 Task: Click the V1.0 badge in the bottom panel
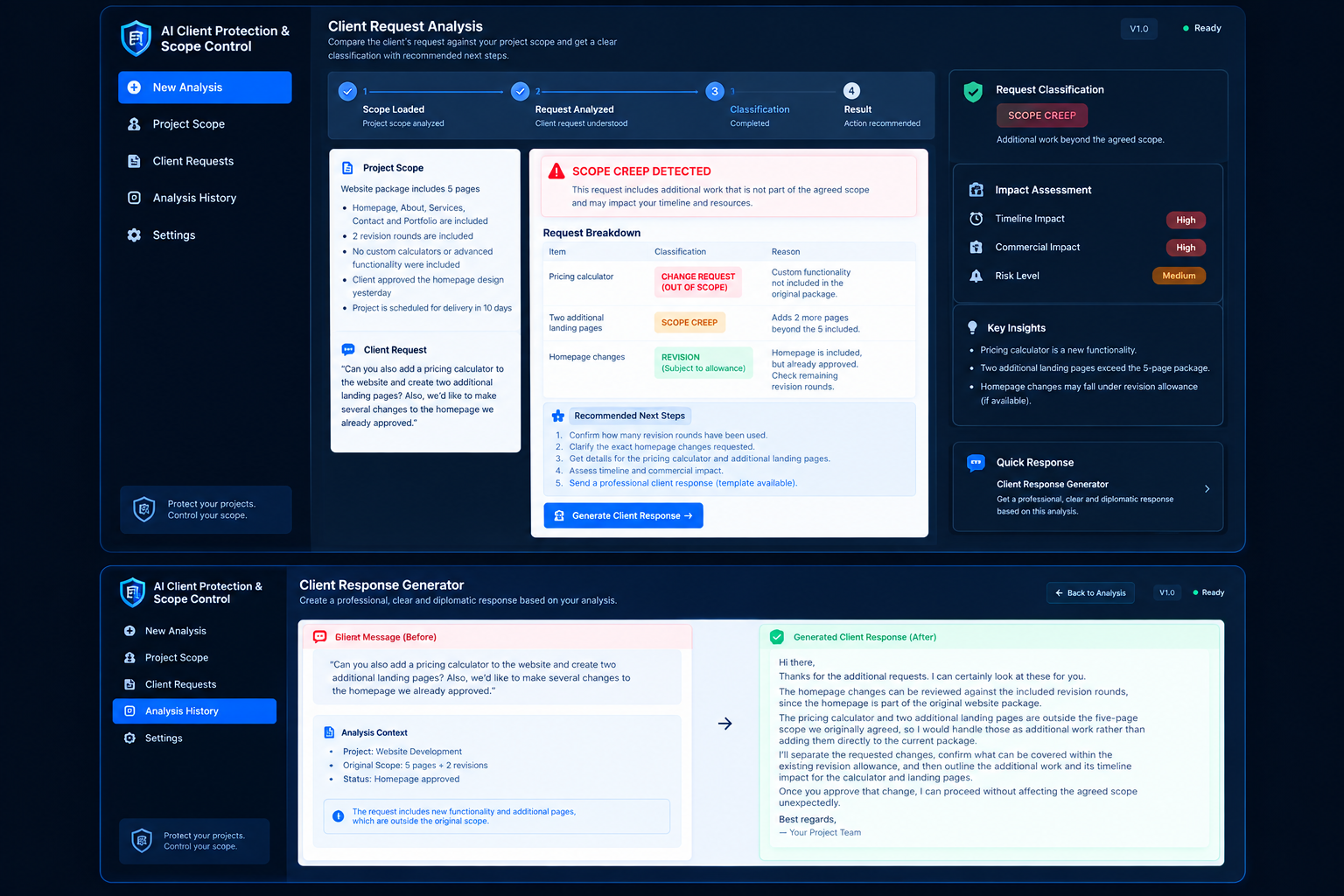1167,592
